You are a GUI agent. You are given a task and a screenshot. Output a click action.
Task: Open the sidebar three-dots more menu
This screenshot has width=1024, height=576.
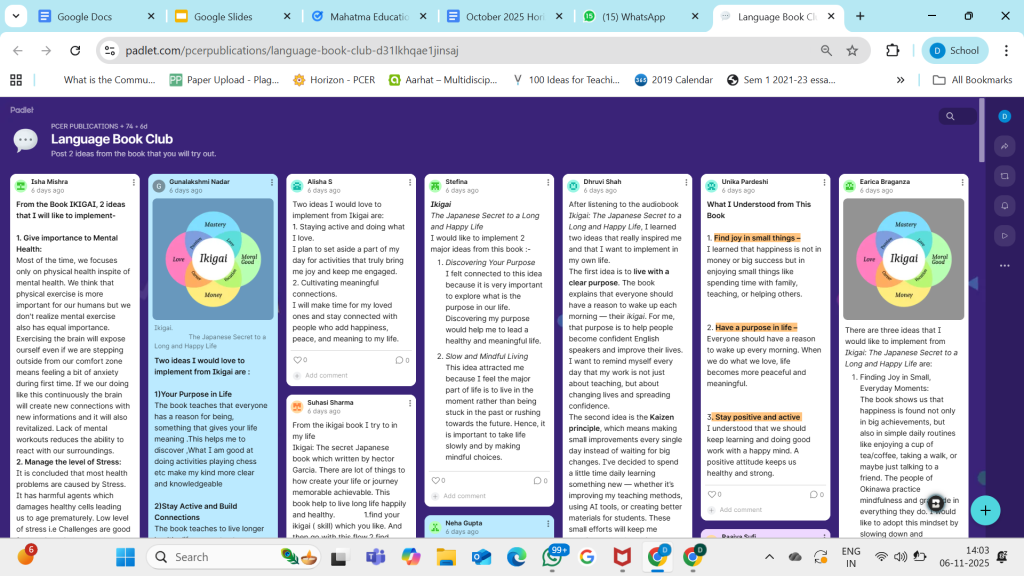click(x=1004, y=265)
